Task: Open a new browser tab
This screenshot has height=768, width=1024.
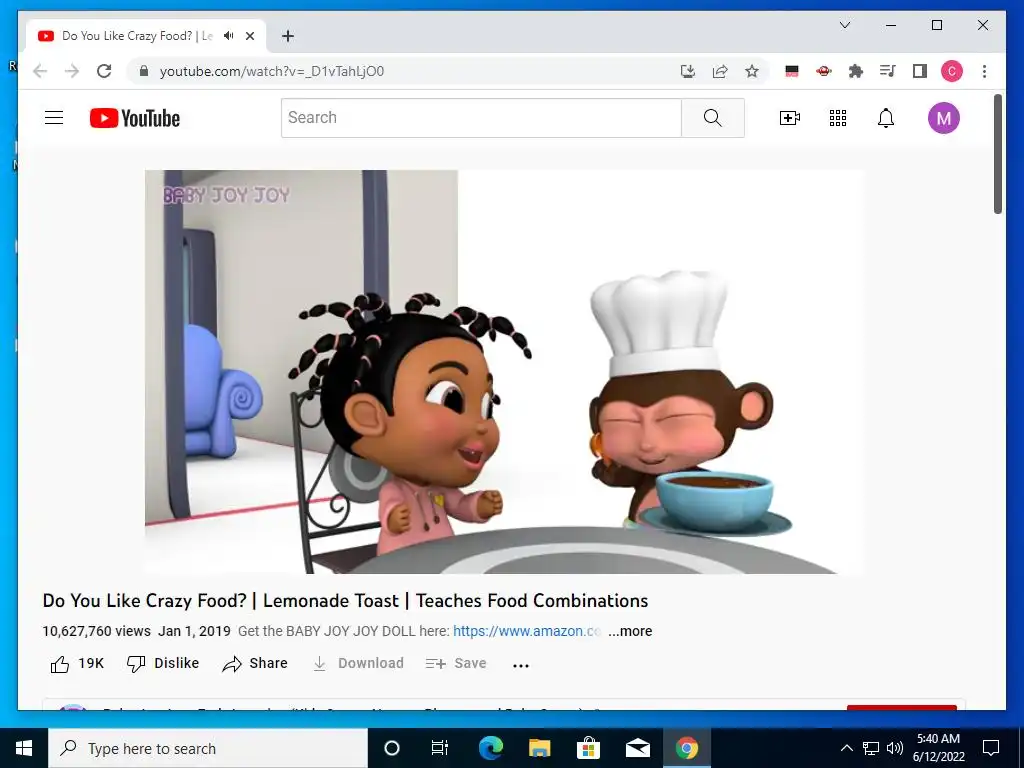Action: tap(287, 36)
